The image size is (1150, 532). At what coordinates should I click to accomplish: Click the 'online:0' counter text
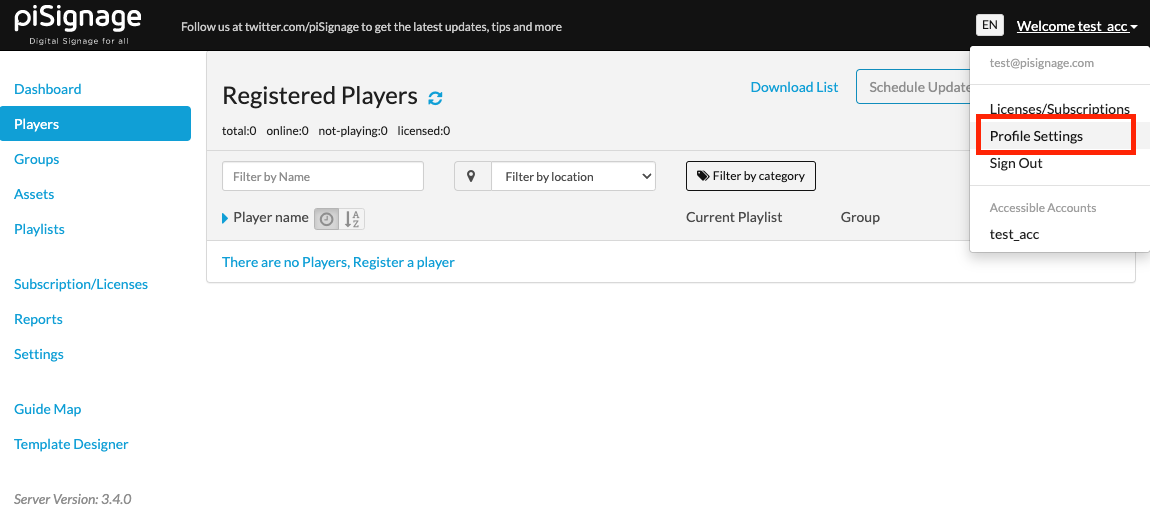pos(288,131)
